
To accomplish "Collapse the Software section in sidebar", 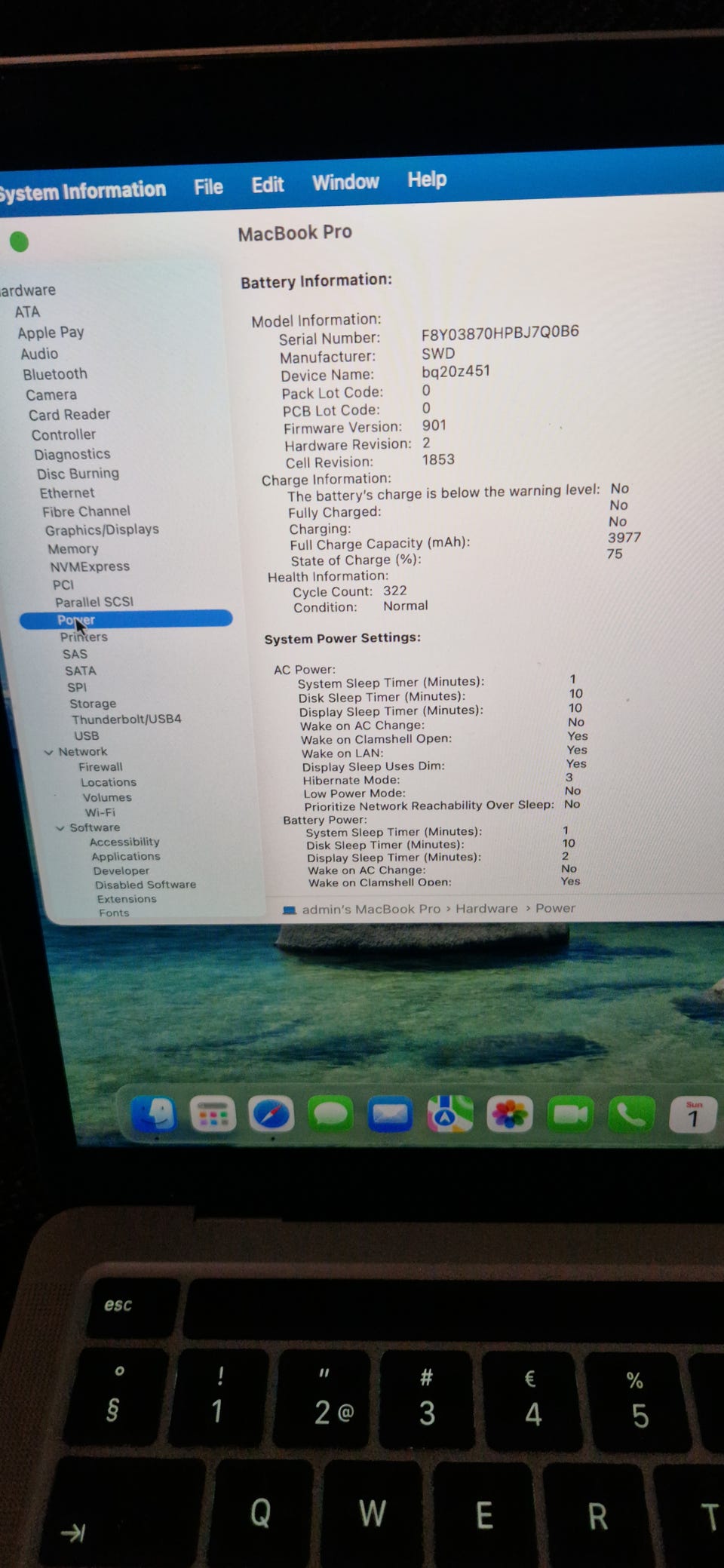I will click(x=60, y=827).
